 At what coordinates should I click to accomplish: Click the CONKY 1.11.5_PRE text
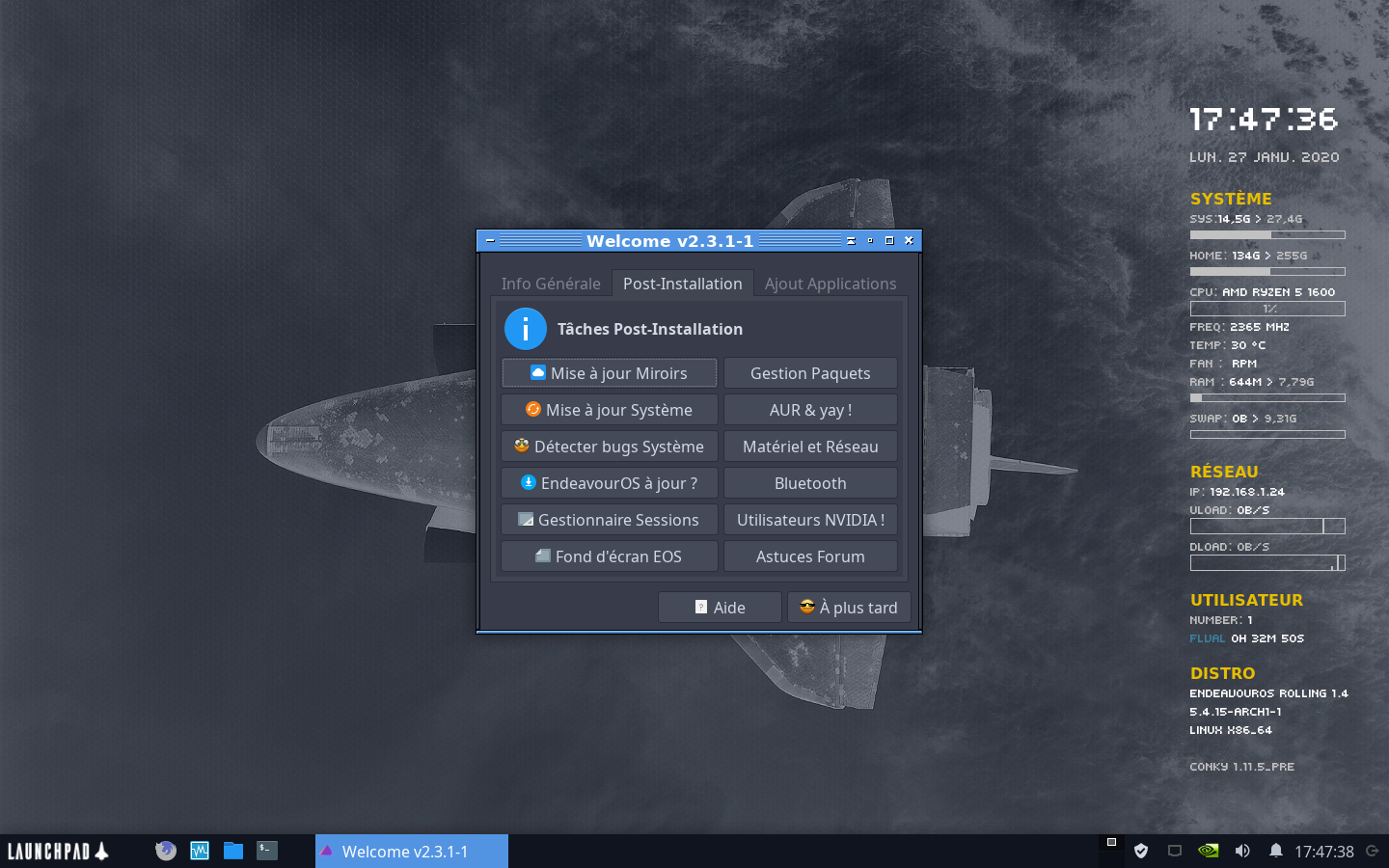(1241, 767)
